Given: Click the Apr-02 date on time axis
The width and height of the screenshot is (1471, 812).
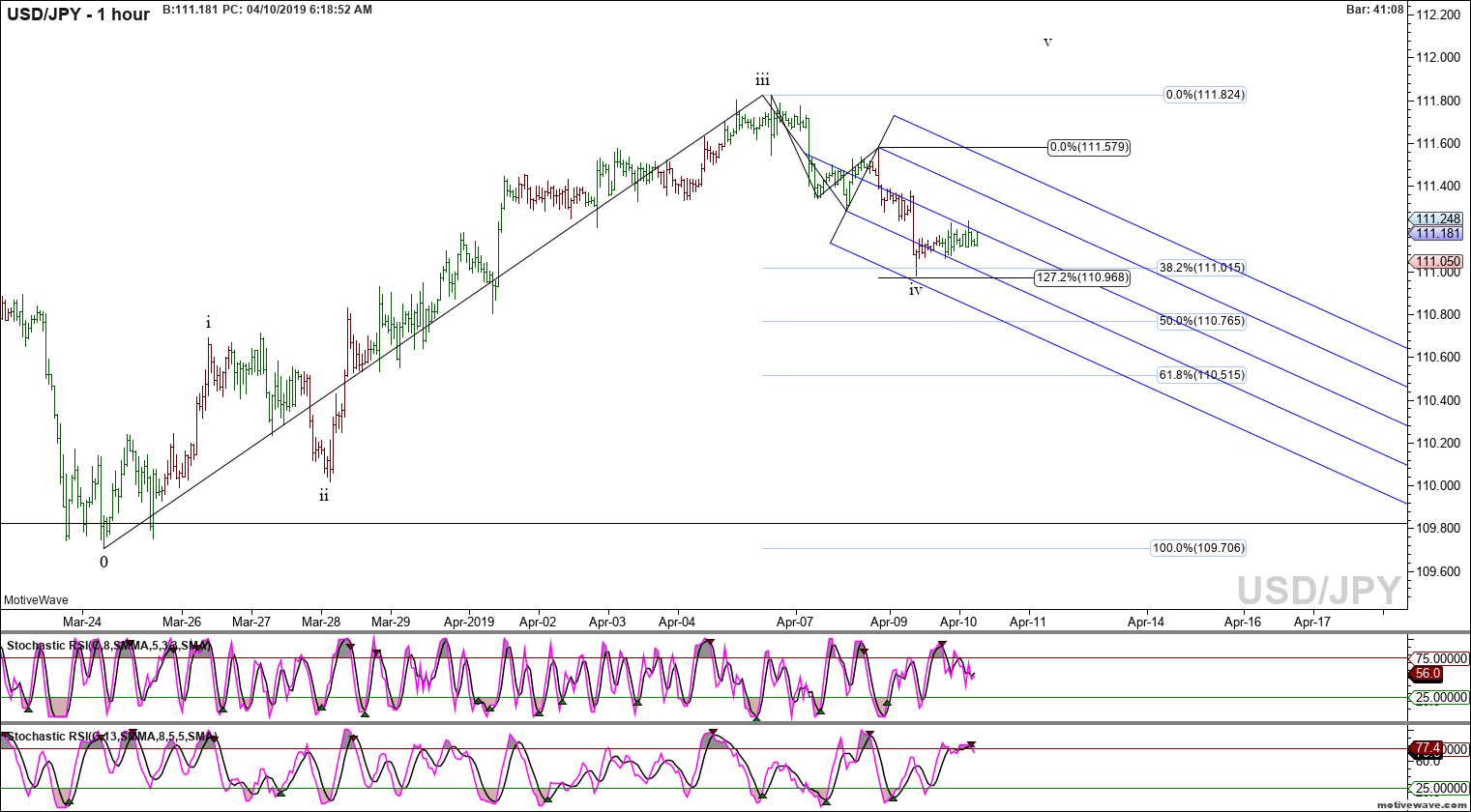Looking at the screenshot, I should [x=538, y=622].
